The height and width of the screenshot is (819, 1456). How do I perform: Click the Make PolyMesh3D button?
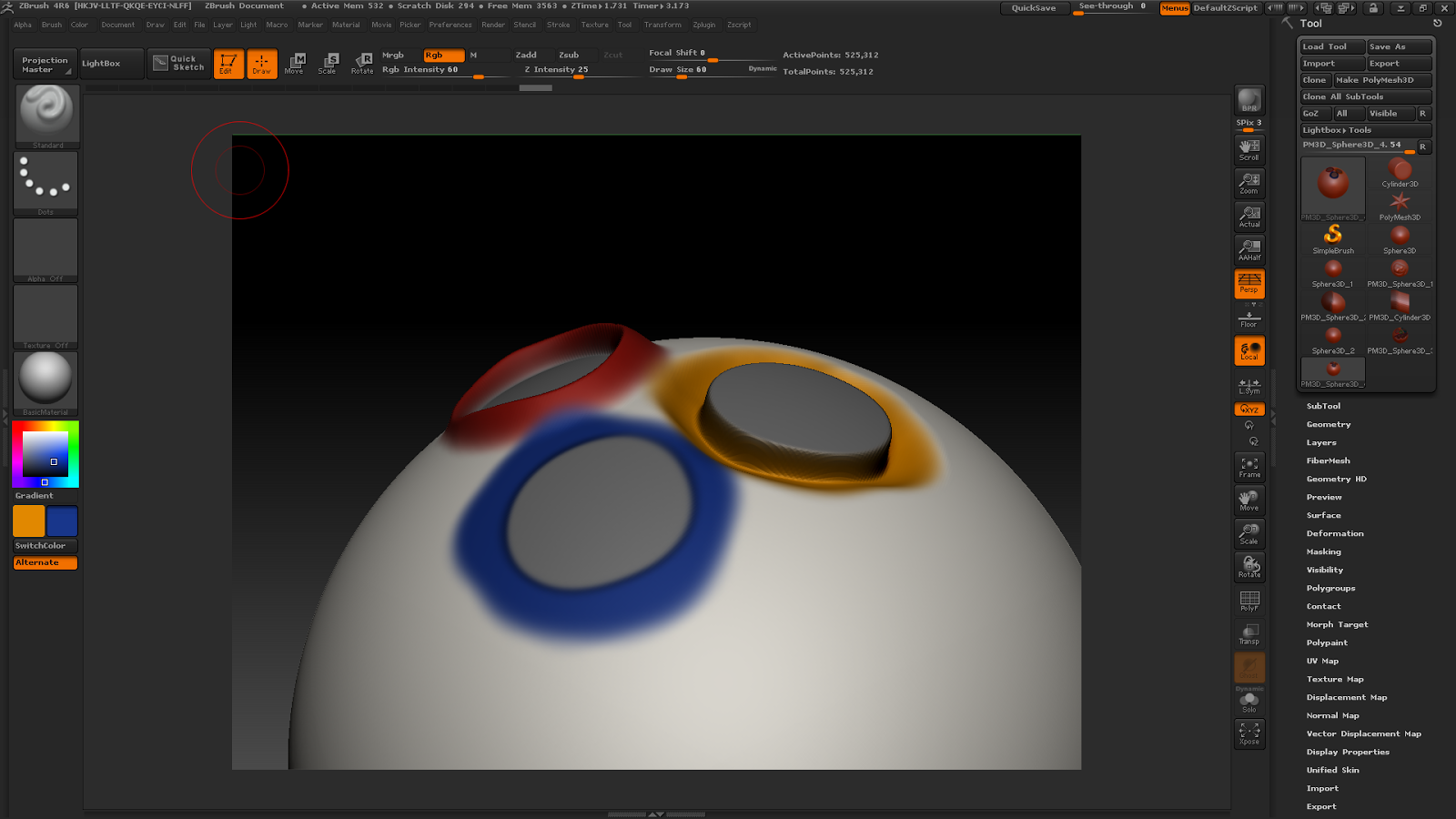[x=1376, y=79]
